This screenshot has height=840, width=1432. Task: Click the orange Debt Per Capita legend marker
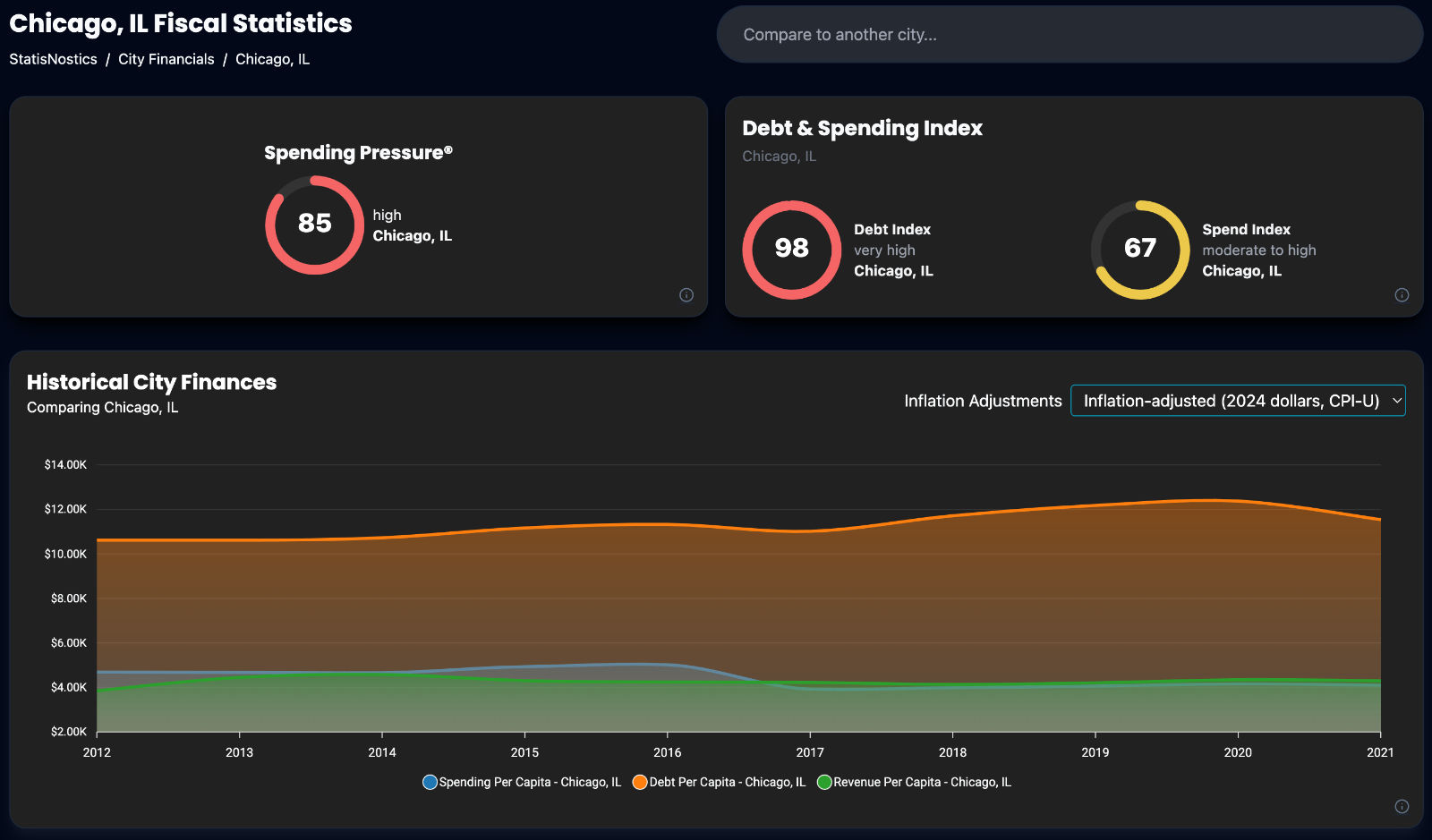(638, 781)
